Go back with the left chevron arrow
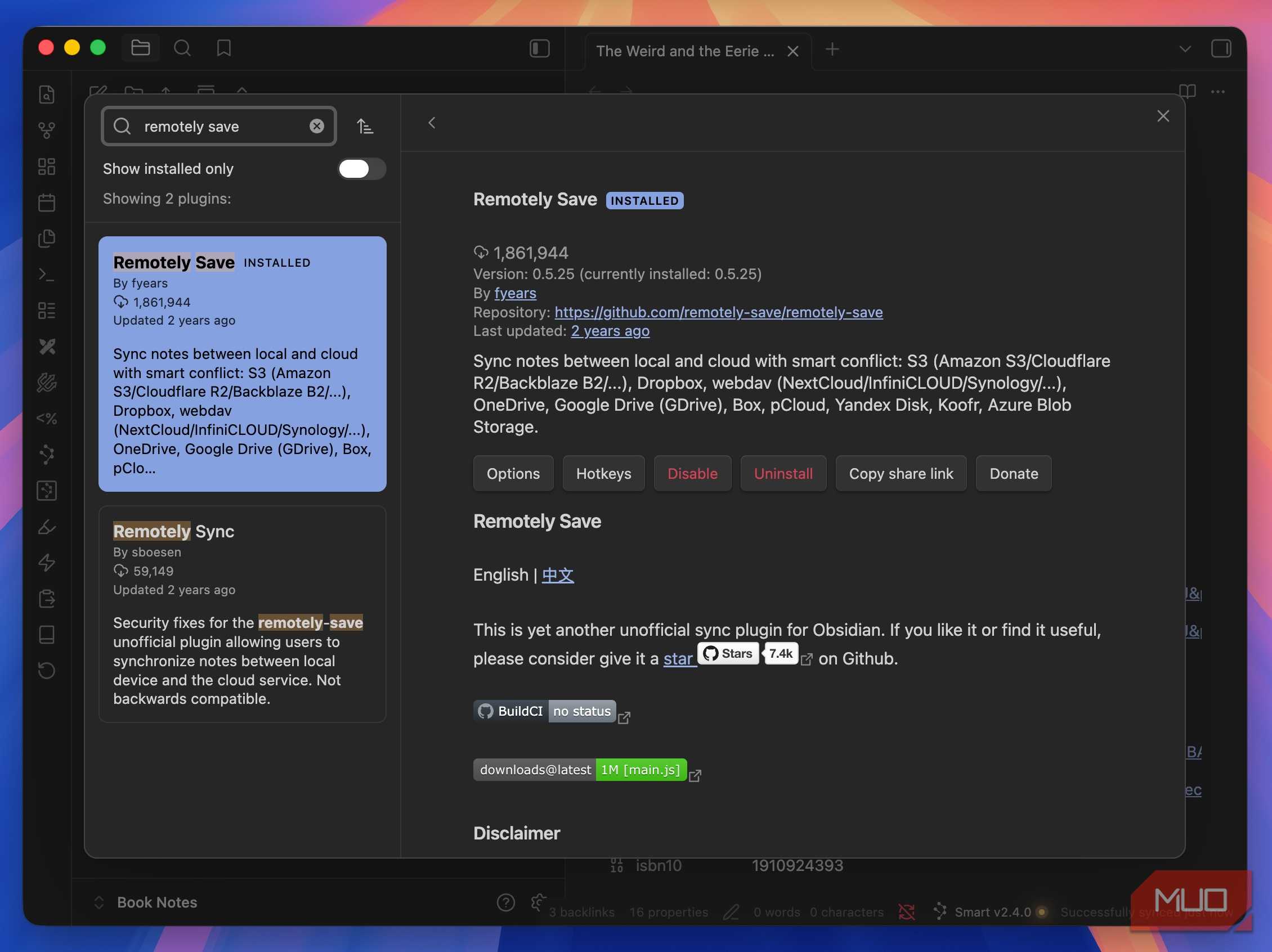This screenshot has width=1272, height=952. [x=432, y=123]
